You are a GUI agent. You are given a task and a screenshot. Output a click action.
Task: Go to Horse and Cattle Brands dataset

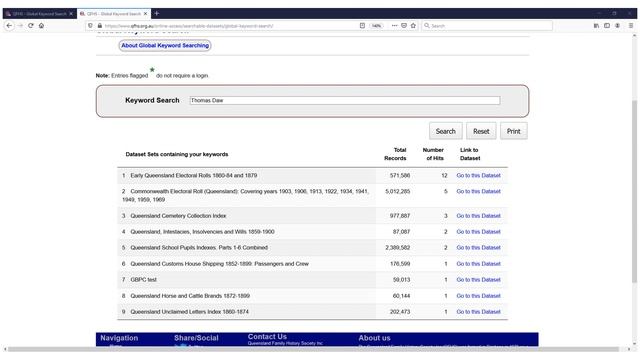click(x=478, y=296)
